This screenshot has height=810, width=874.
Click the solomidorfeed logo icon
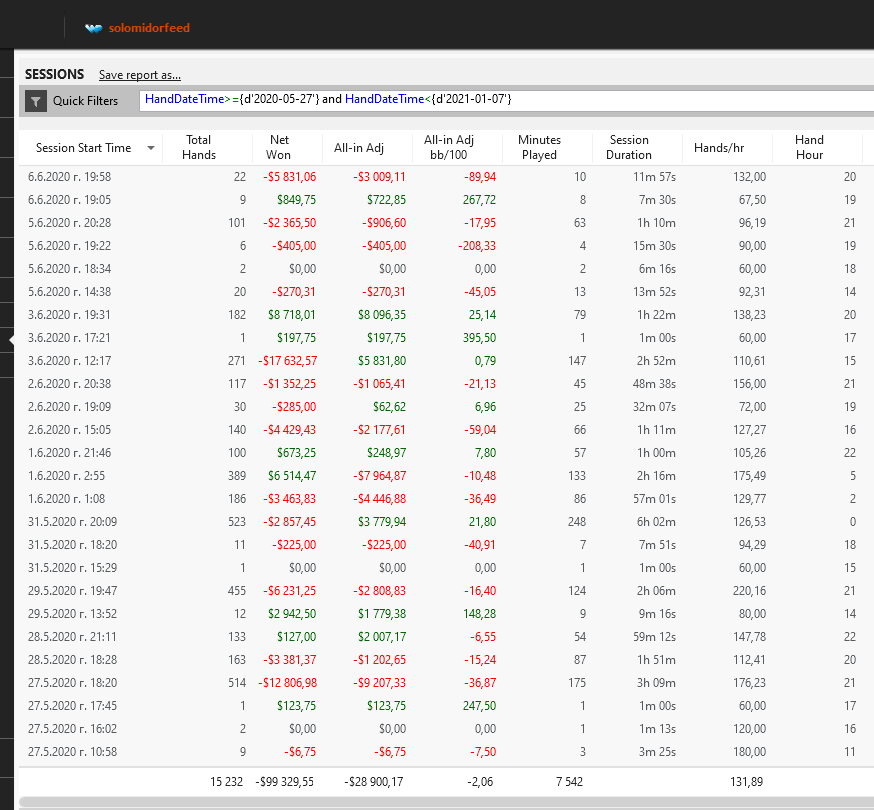[94, 28]
